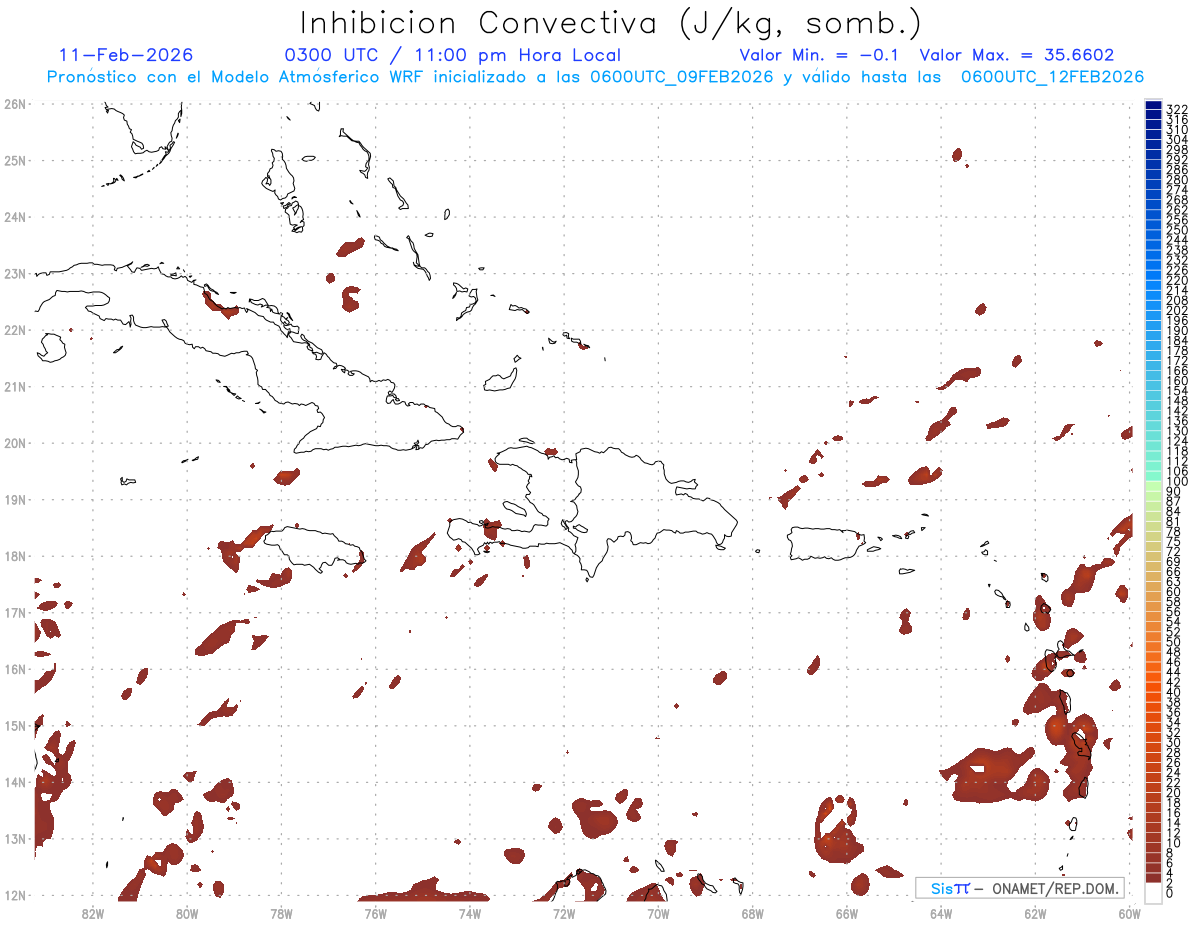Click the "100" color bar value
This screenshot has height=927, width=1200.
1176,482
